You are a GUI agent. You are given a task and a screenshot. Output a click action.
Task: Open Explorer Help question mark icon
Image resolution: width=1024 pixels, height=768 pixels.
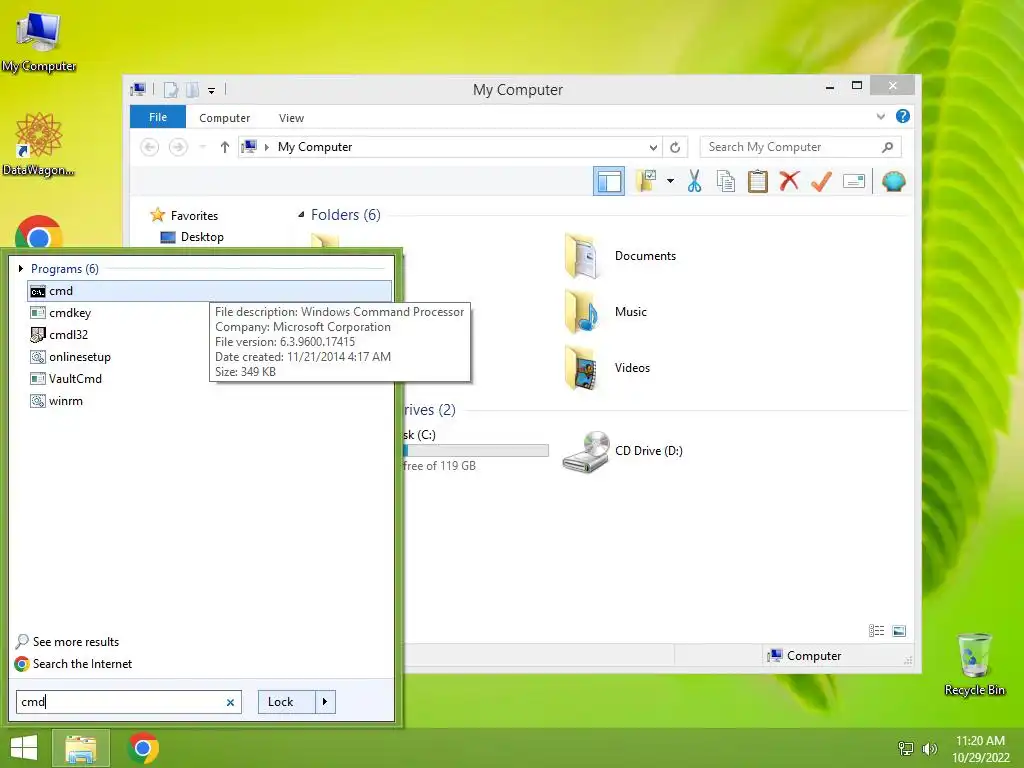[x=903, y=116]
